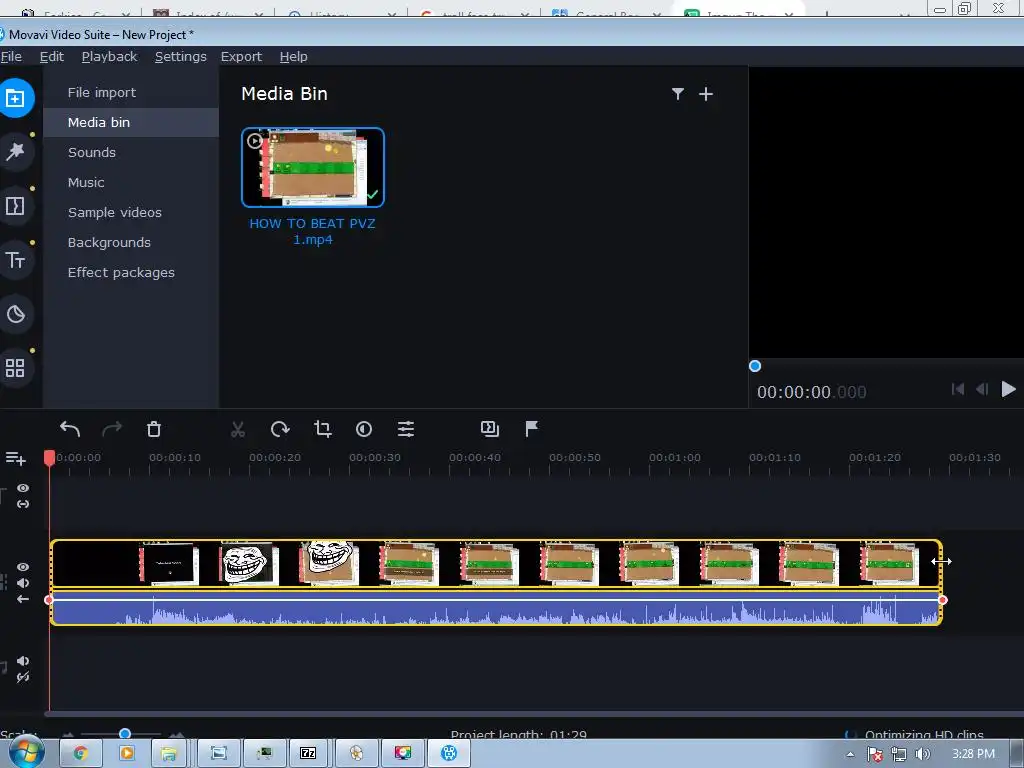
Task: Click the Redo arrow
Action: [112, 429]
